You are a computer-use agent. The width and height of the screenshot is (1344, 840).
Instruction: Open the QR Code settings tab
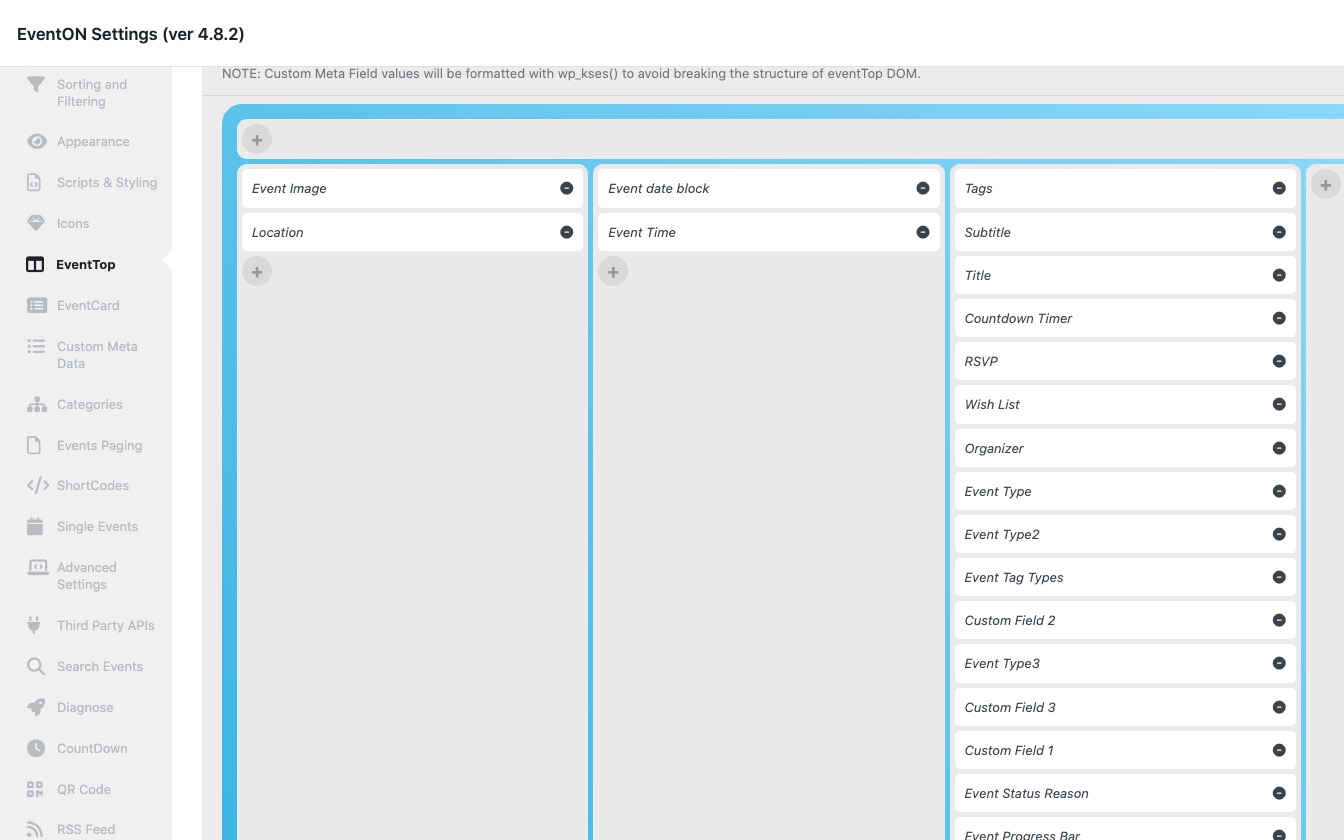pos(86,790)
